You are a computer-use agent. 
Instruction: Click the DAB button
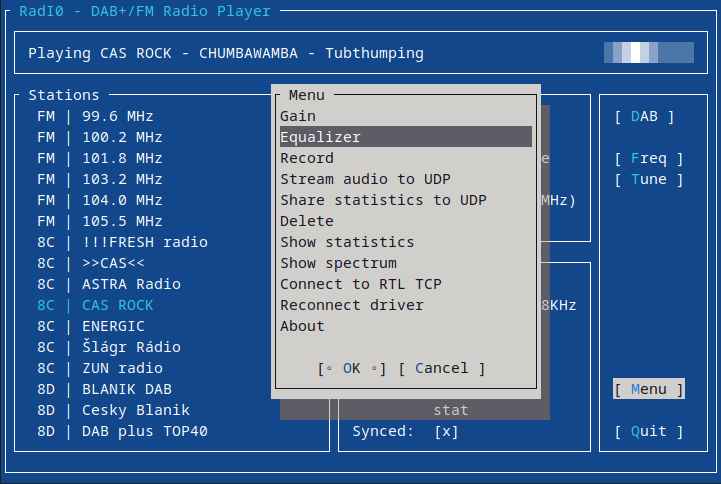[x=644, y=117]
